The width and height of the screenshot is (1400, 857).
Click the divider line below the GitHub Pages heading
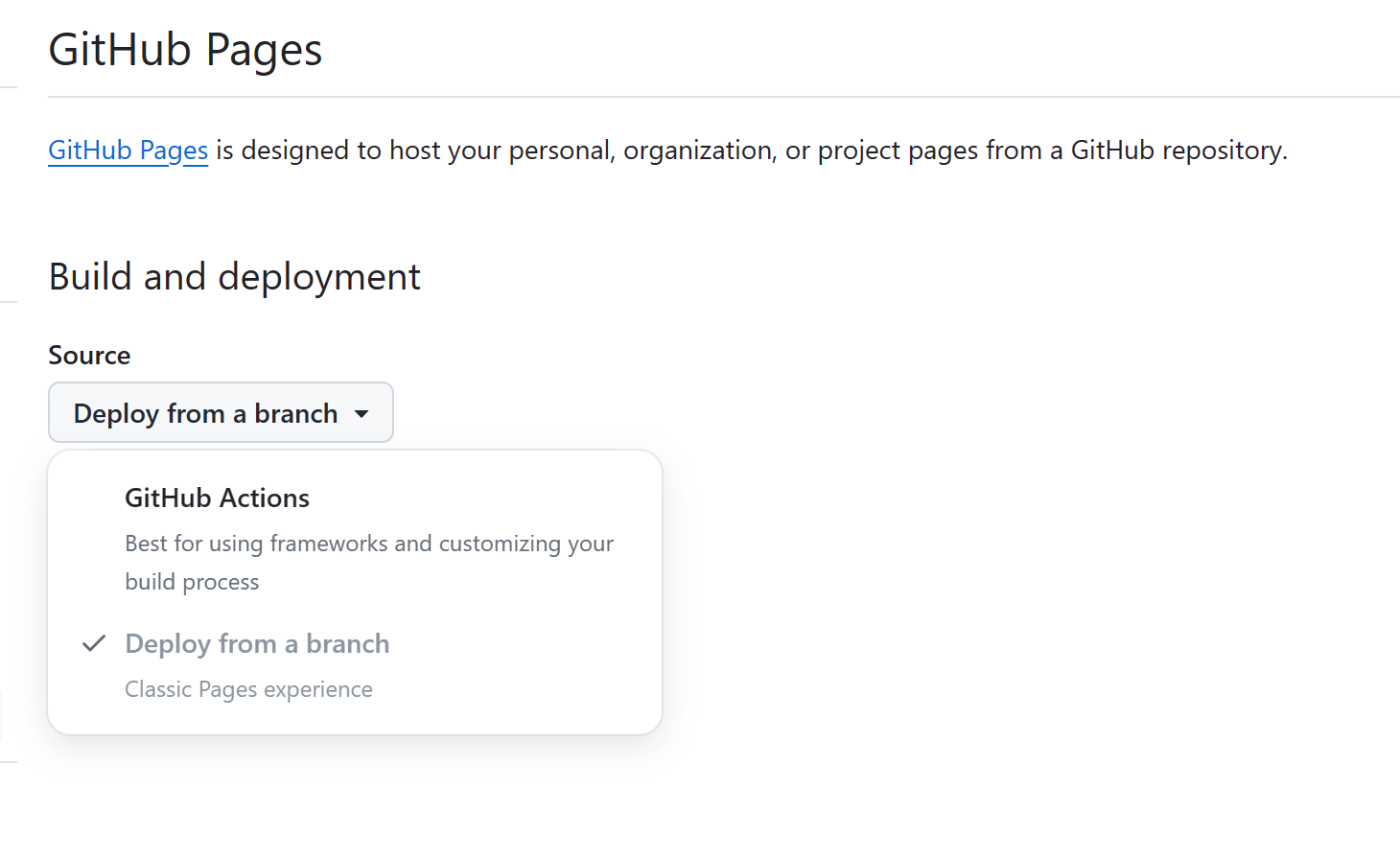[x=719, y=97]
